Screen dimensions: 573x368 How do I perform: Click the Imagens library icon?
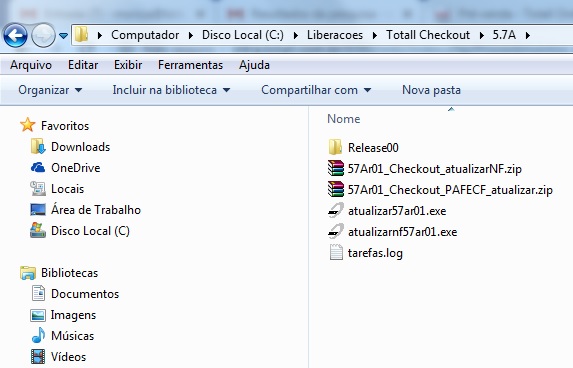pos(38,315)
